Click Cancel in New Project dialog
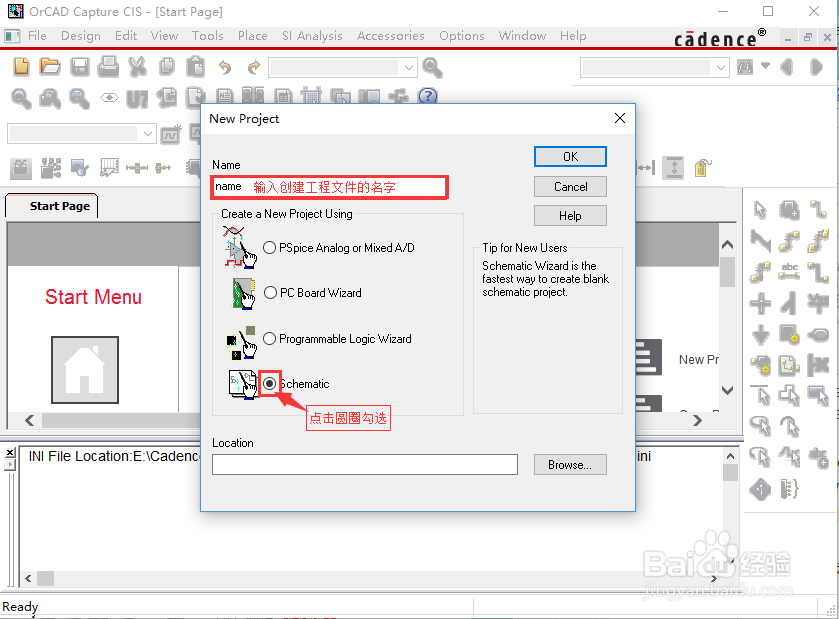The width and height of the screenshot is (839, 619). [570, 187]
